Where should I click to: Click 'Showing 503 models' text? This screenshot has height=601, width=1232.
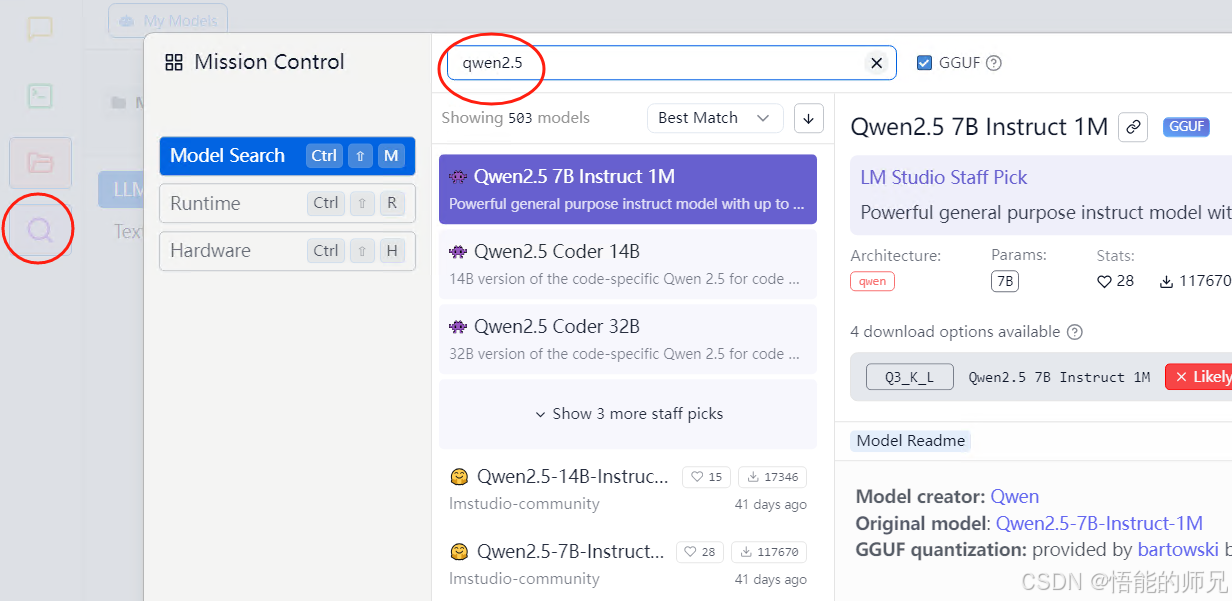tap(516, 118)
